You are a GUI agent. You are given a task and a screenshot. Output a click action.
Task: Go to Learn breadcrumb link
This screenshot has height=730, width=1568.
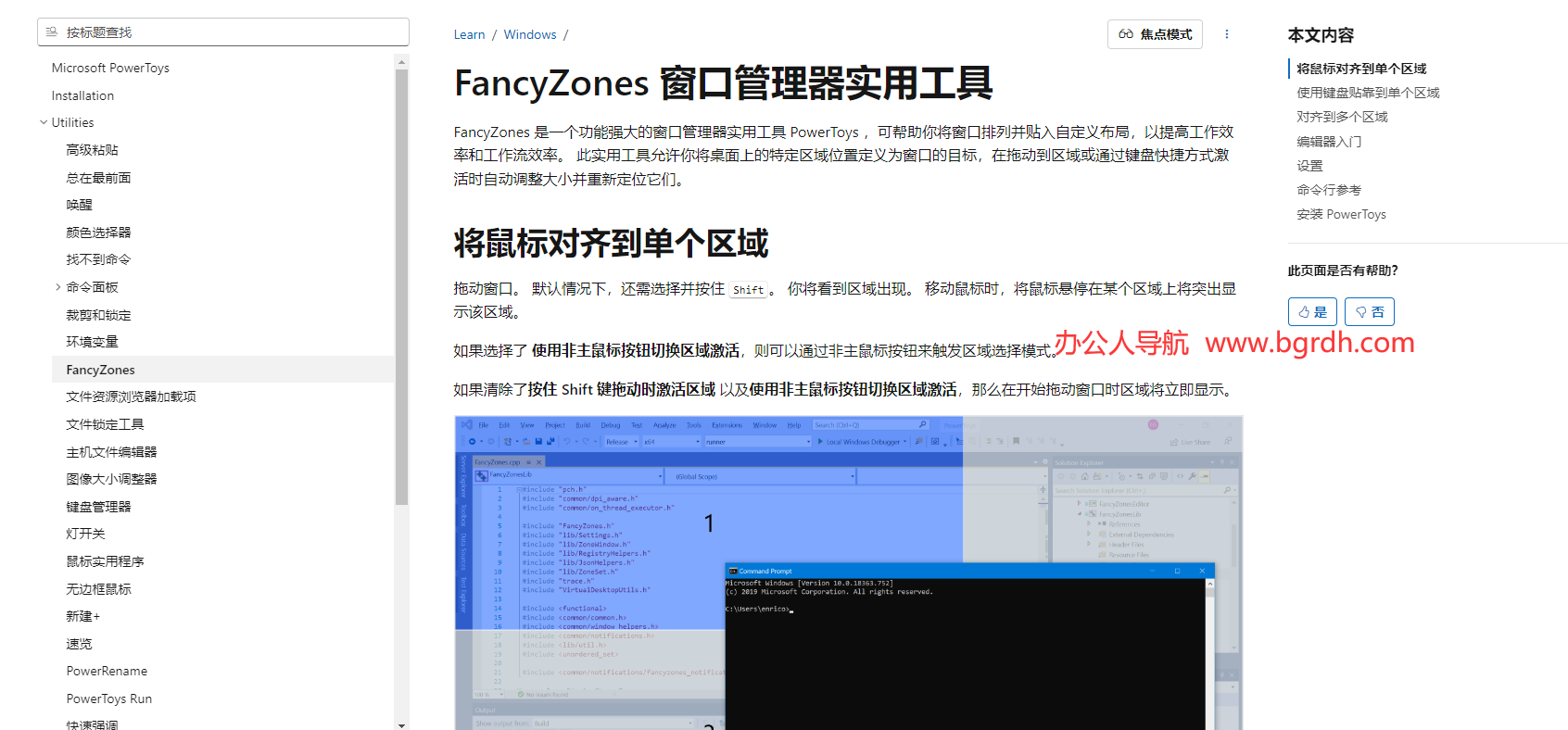coord(469,35)
